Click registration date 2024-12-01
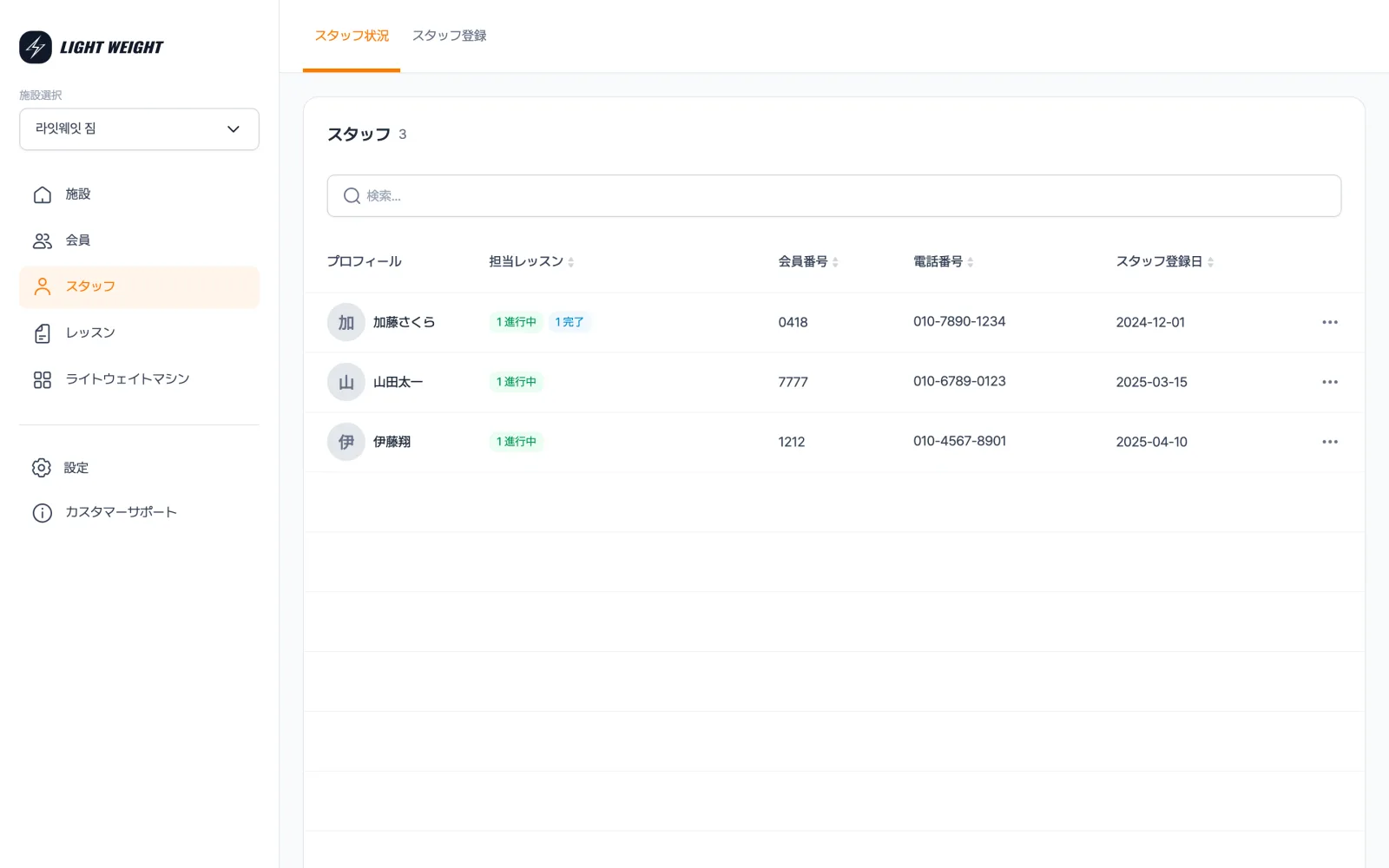 pyautogui.click(x=1150, y=322)
